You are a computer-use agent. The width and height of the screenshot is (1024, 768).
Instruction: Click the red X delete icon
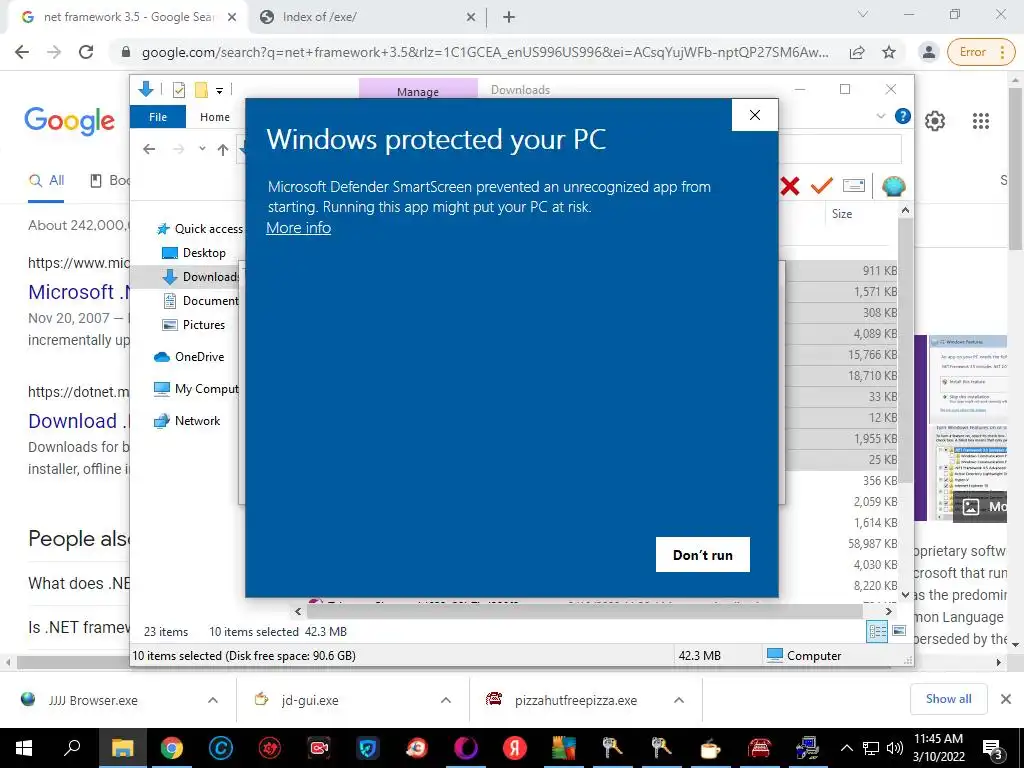click(790, 187)
